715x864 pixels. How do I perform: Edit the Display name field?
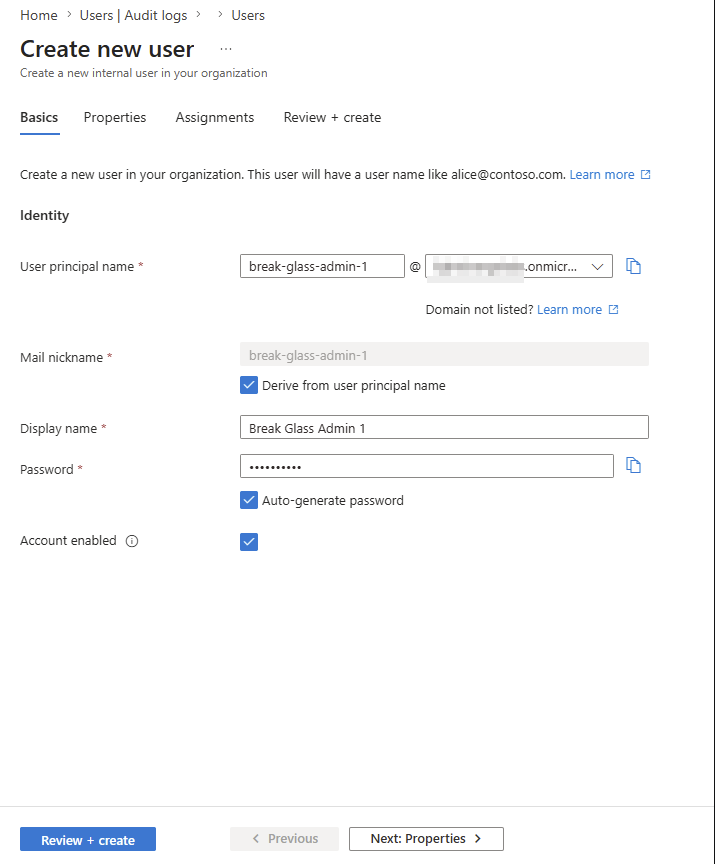445,427
